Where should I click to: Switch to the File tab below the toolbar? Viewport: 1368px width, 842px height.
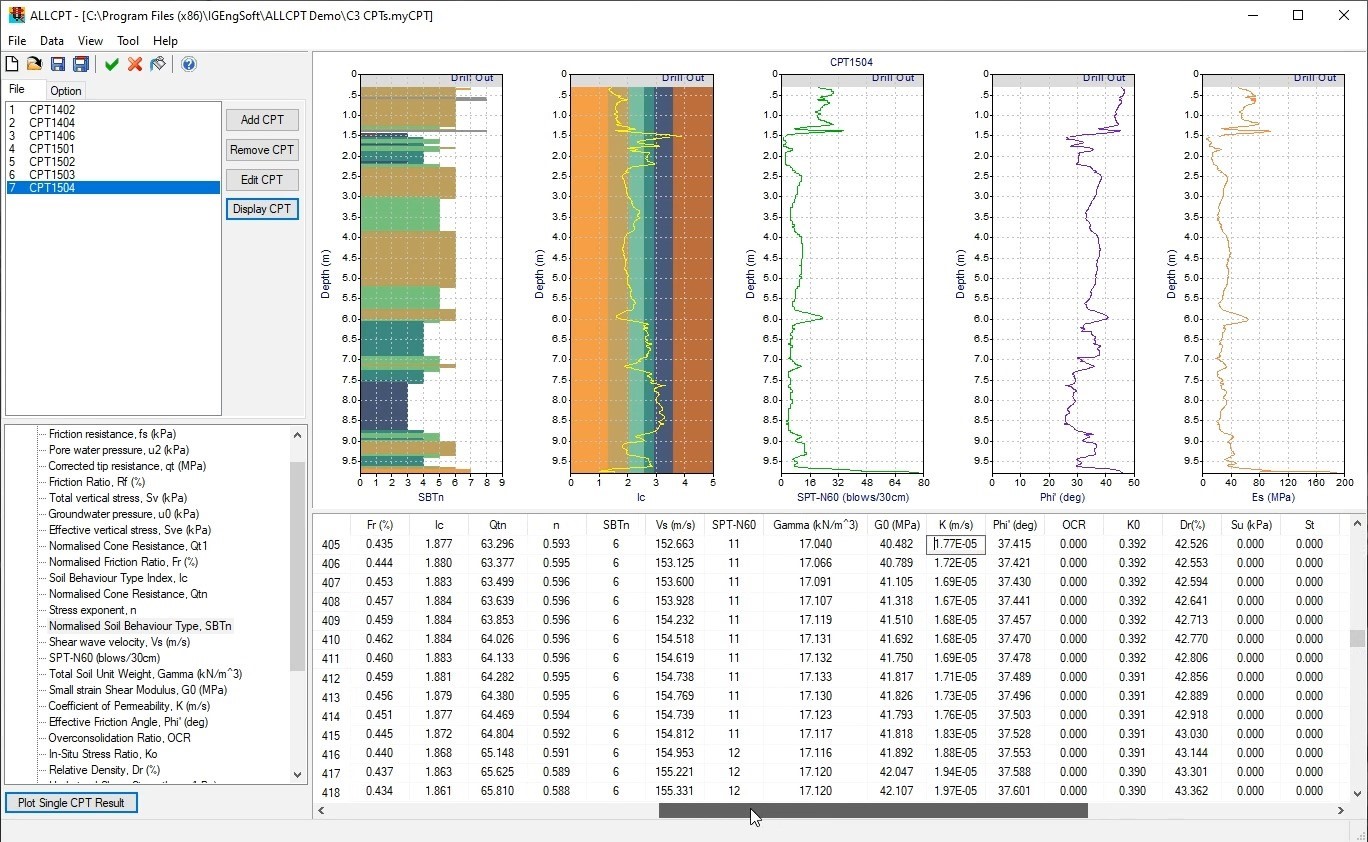[x=17, y=90]
